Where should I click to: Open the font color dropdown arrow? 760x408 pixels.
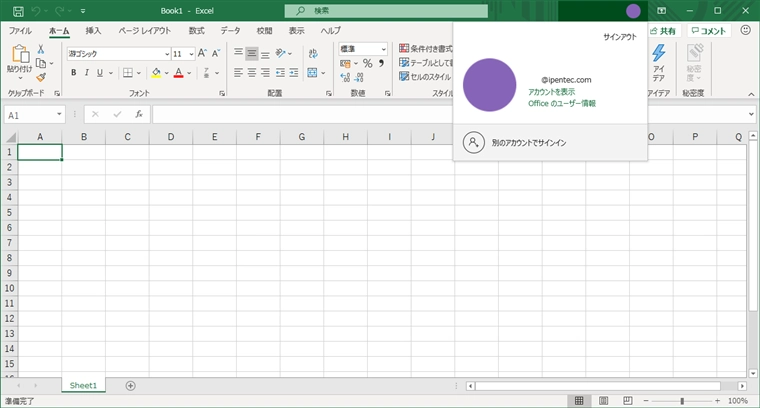189,73
